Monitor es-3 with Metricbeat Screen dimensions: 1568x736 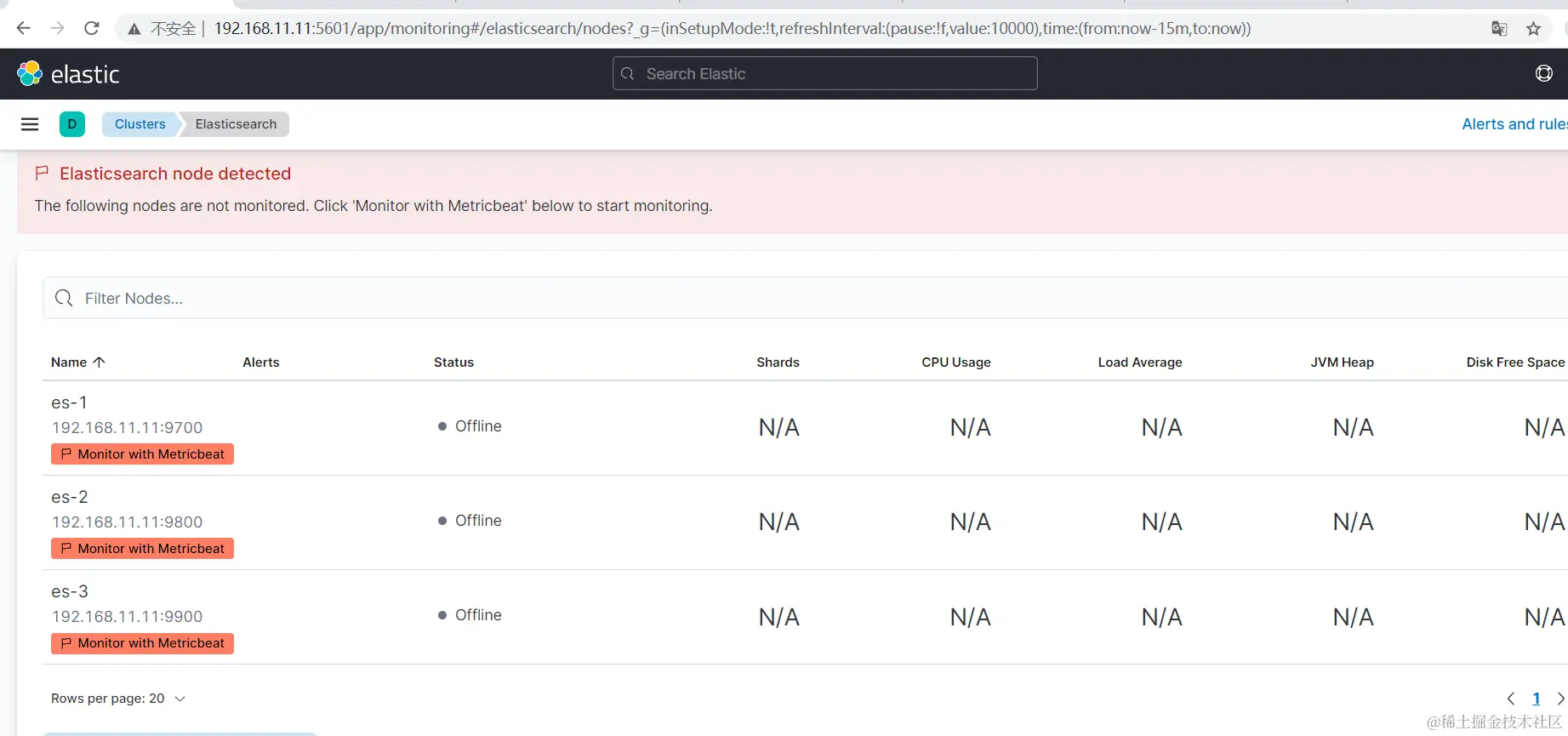tap(142, 643)
